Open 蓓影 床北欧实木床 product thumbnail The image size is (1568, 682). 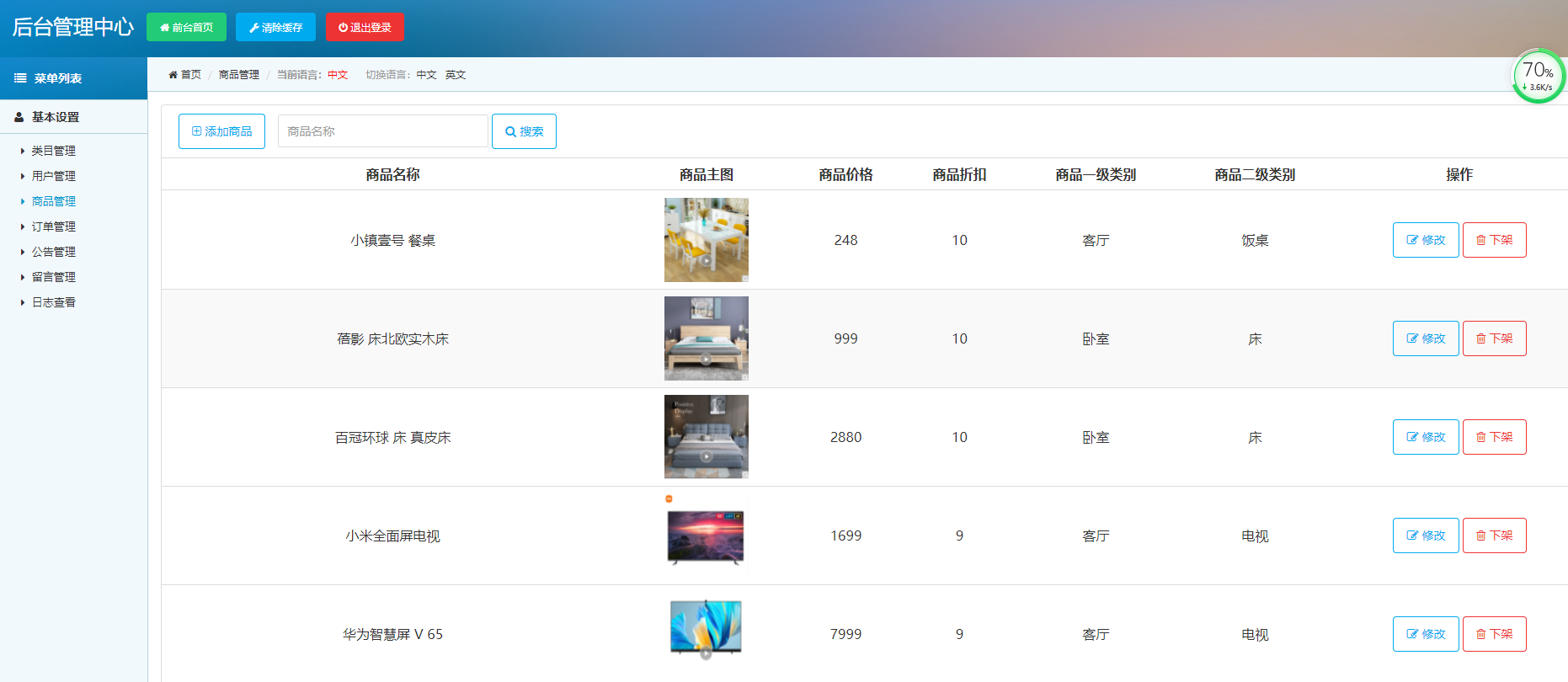coord(706,338)
